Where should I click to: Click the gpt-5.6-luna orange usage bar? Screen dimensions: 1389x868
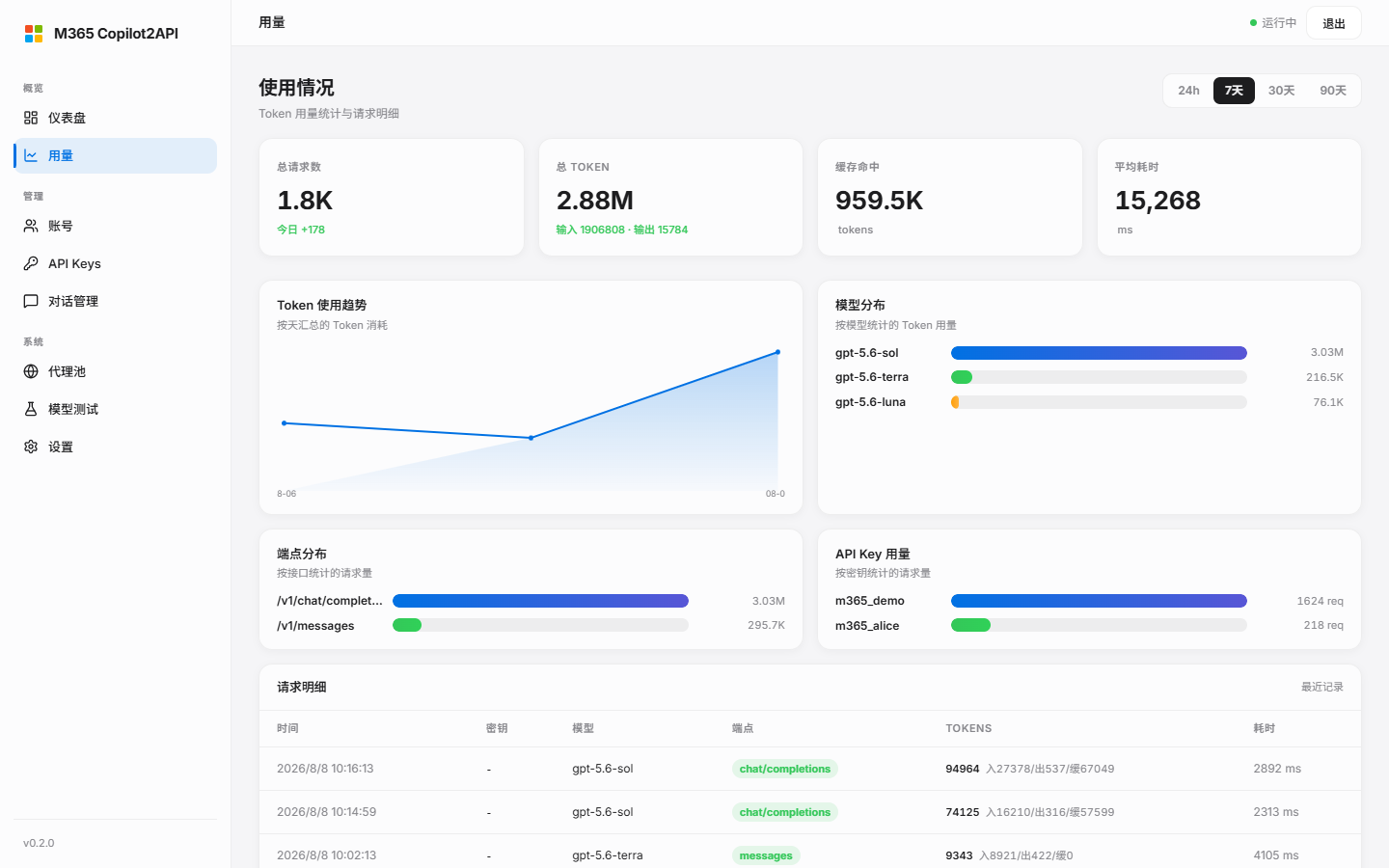tap(955, 402)
